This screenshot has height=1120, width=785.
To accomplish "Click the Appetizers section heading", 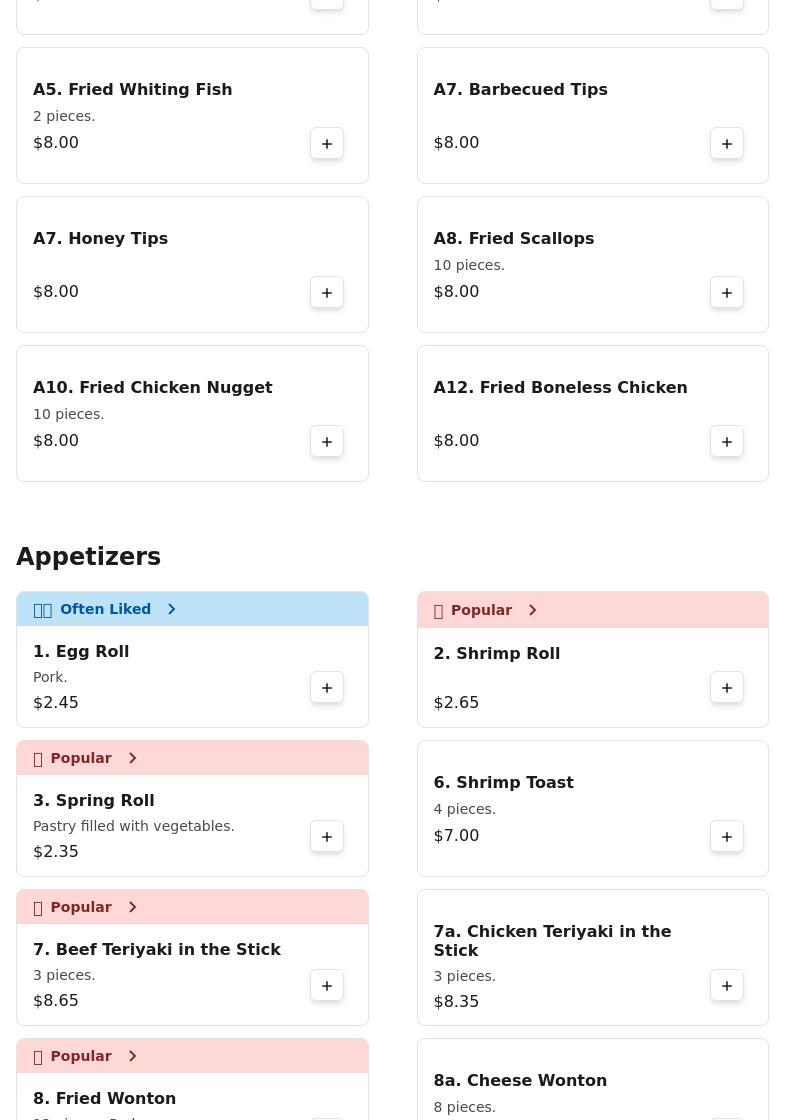I will [88, 556].
